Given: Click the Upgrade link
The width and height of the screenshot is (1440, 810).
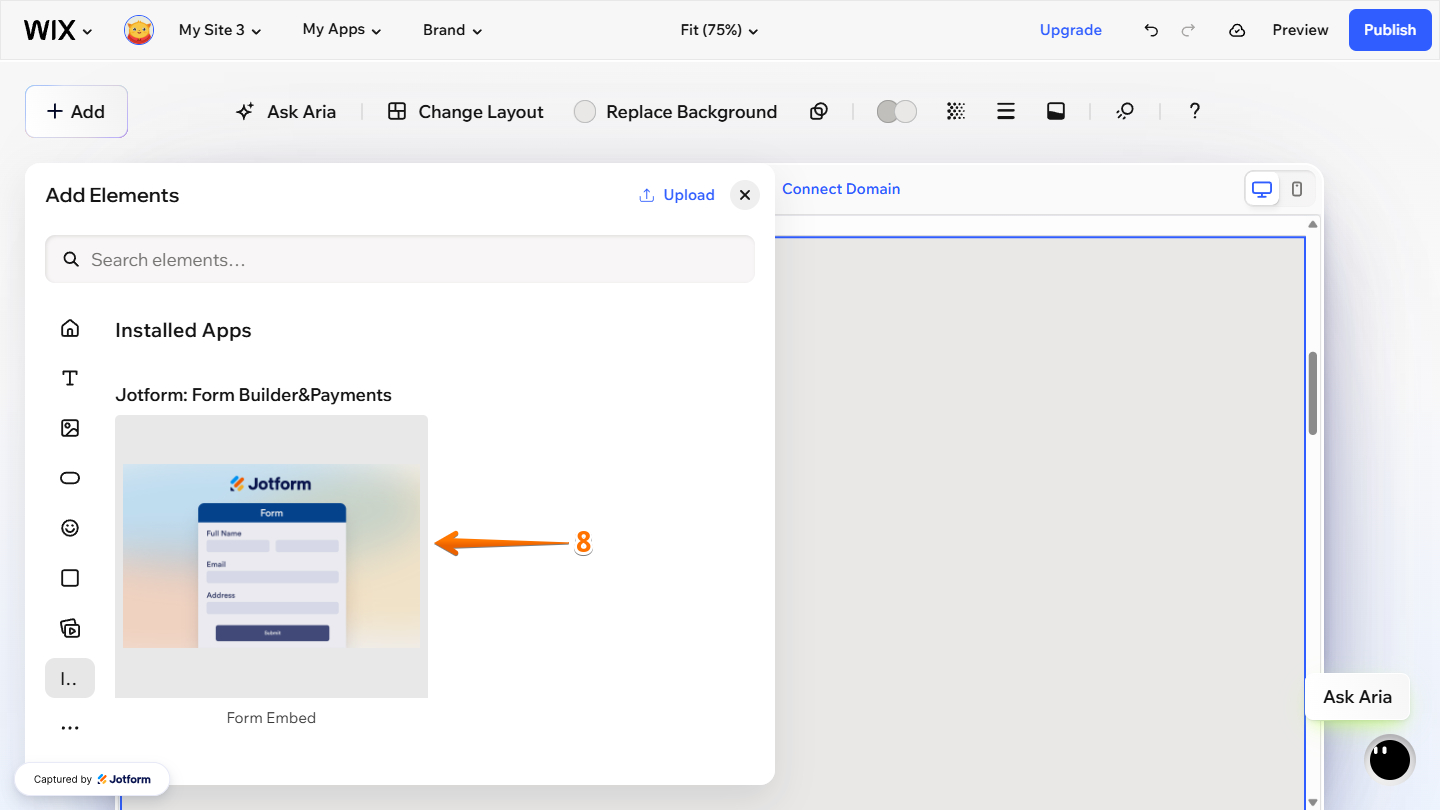Looking at the screenshot, I should [x=1070, y=30].
